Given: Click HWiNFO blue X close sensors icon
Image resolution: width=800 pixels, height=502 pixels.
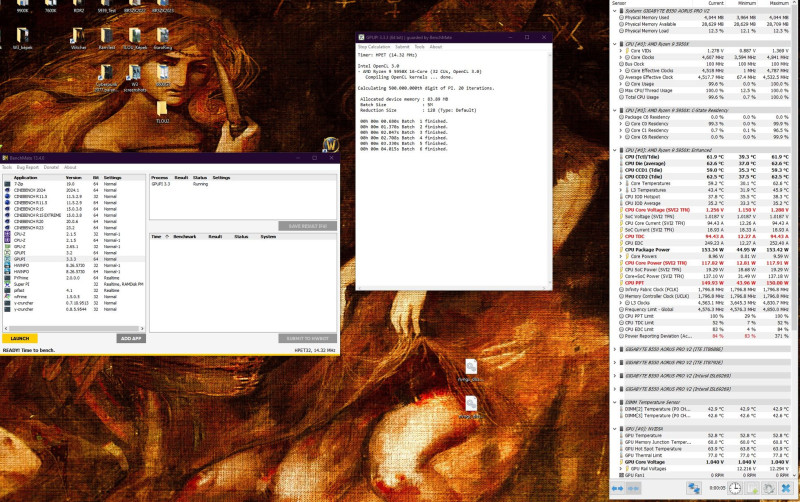Looking at the screenshot, I should 786,488.
